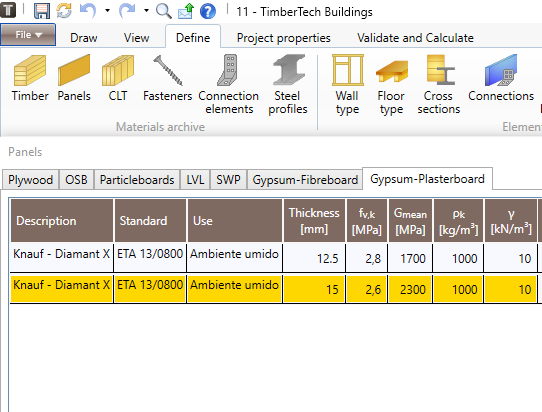Click the ρk 1000 cell in the highlighted row
The width and height of the screenshot is (542, 412).
(458, 289)
